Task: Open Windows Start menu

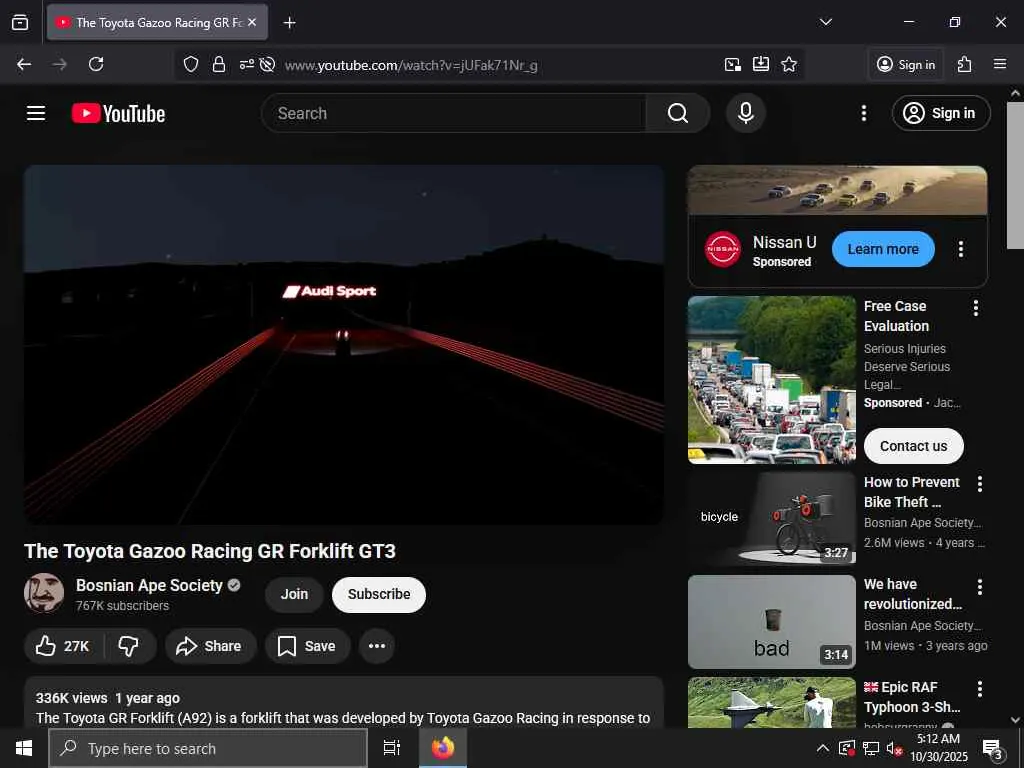Action: coord(24,748)
